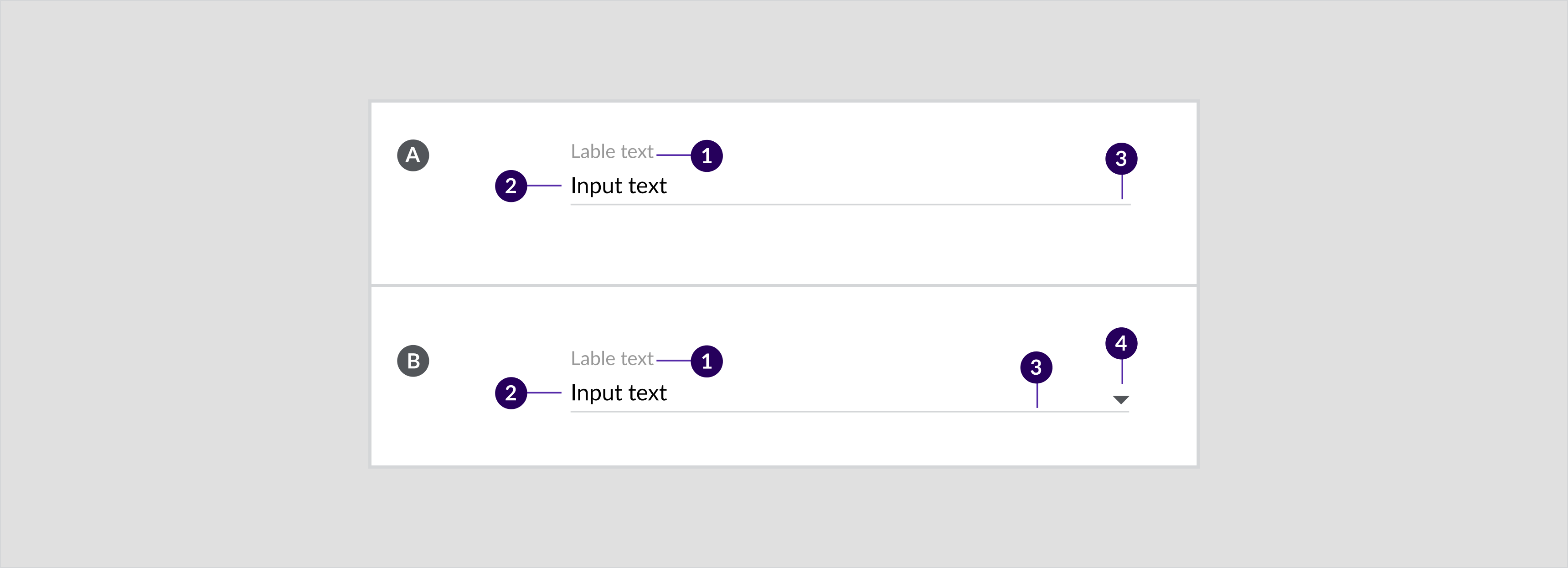Image resolution: width=1568 pixels, height=568 pixels.
Task: Click the "Lable text" label in panel B
Action: click(x=612, y=359)
